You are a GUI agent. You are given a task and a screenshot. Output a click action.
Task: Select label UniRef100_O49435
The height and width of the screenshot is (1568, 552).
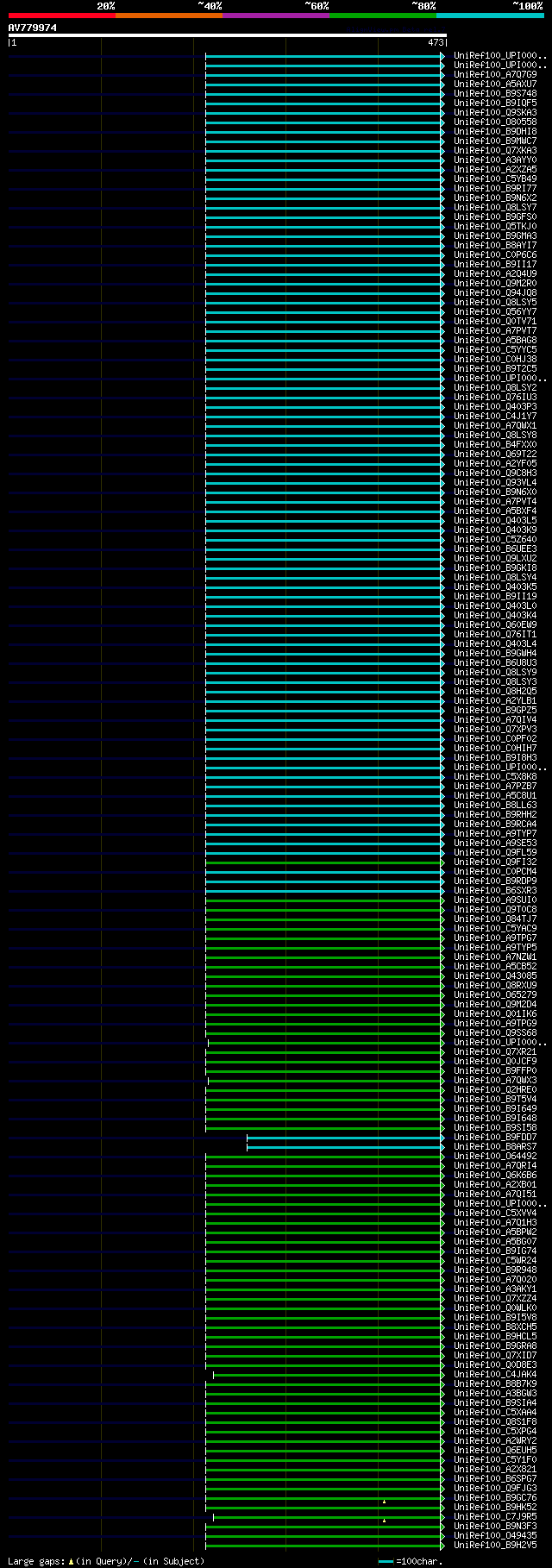[x=495, y=1536]
